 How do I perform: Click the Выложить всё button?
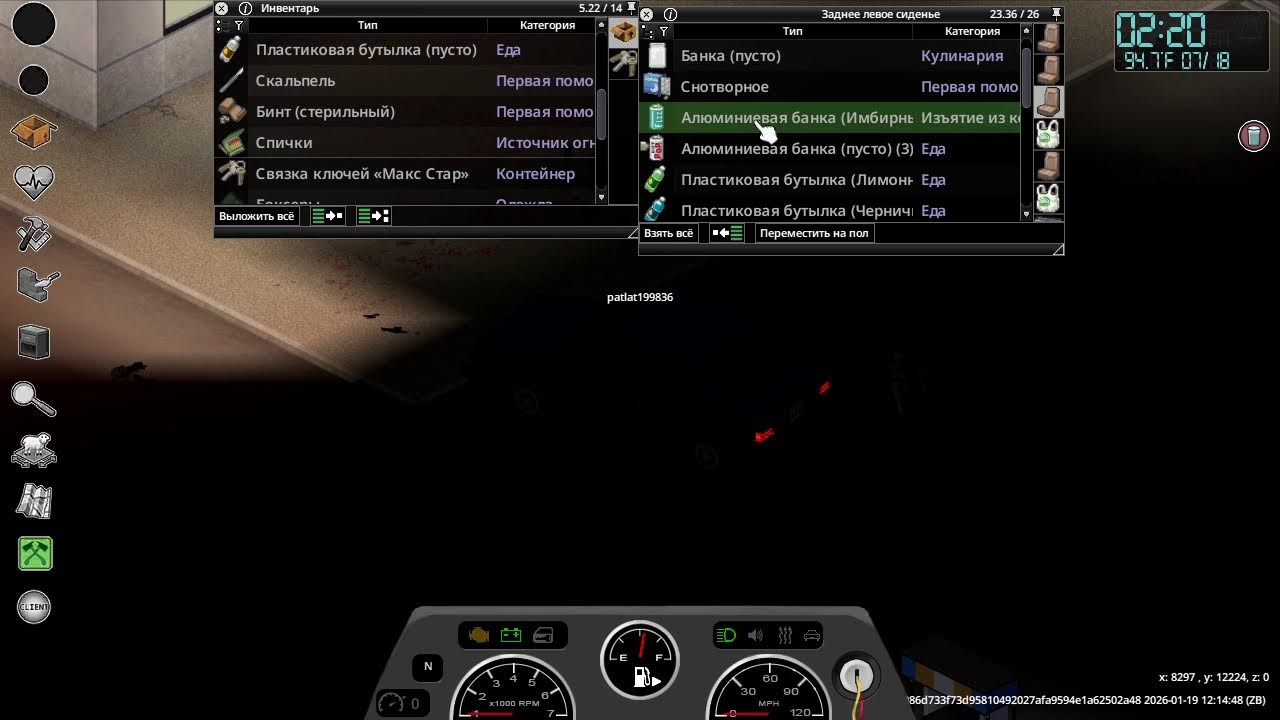[x=257, y=215]
